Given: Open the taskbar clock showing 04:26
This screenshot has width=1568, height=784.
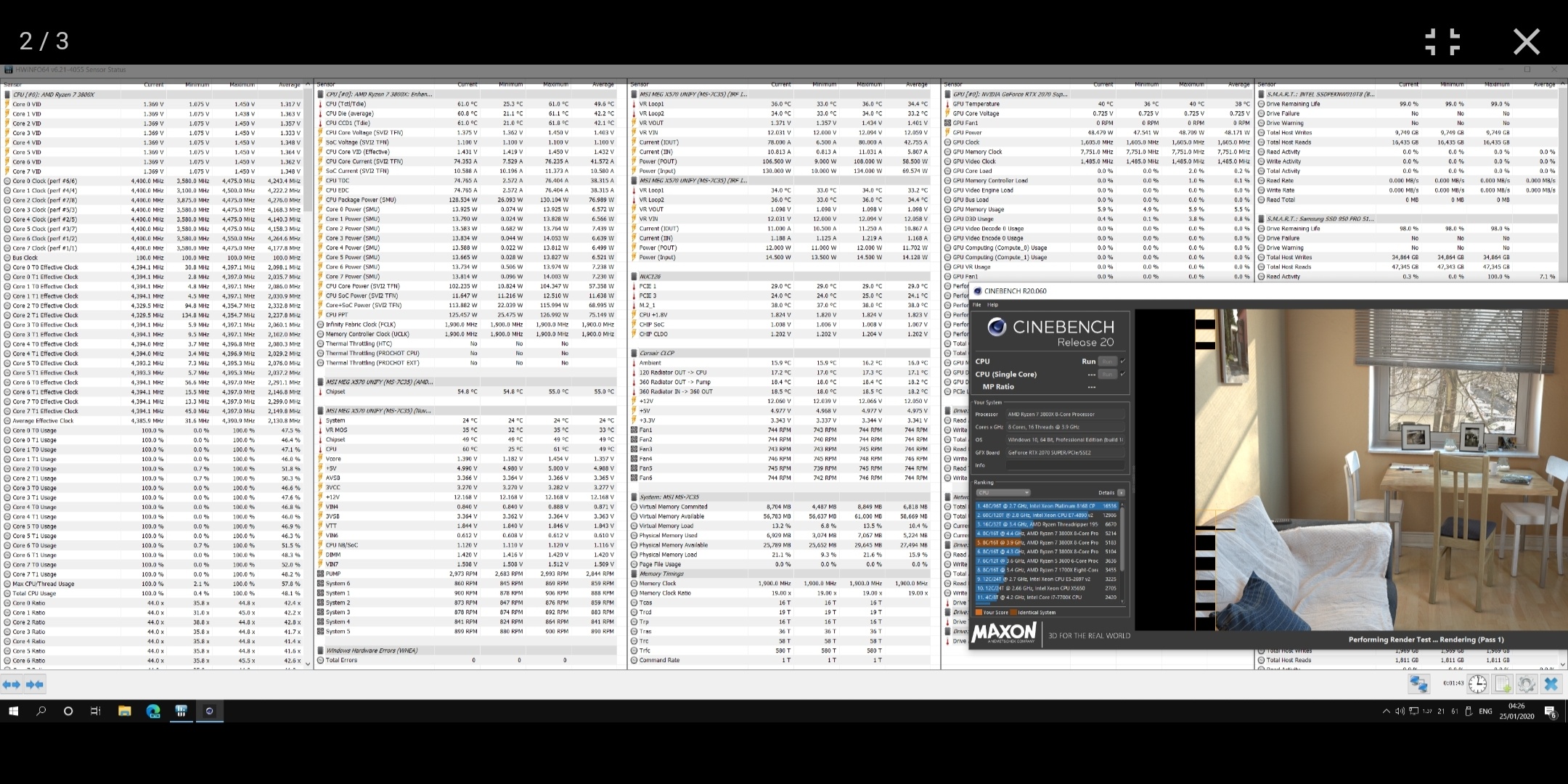Looking at the screenshot, I should click(1516, 711).
